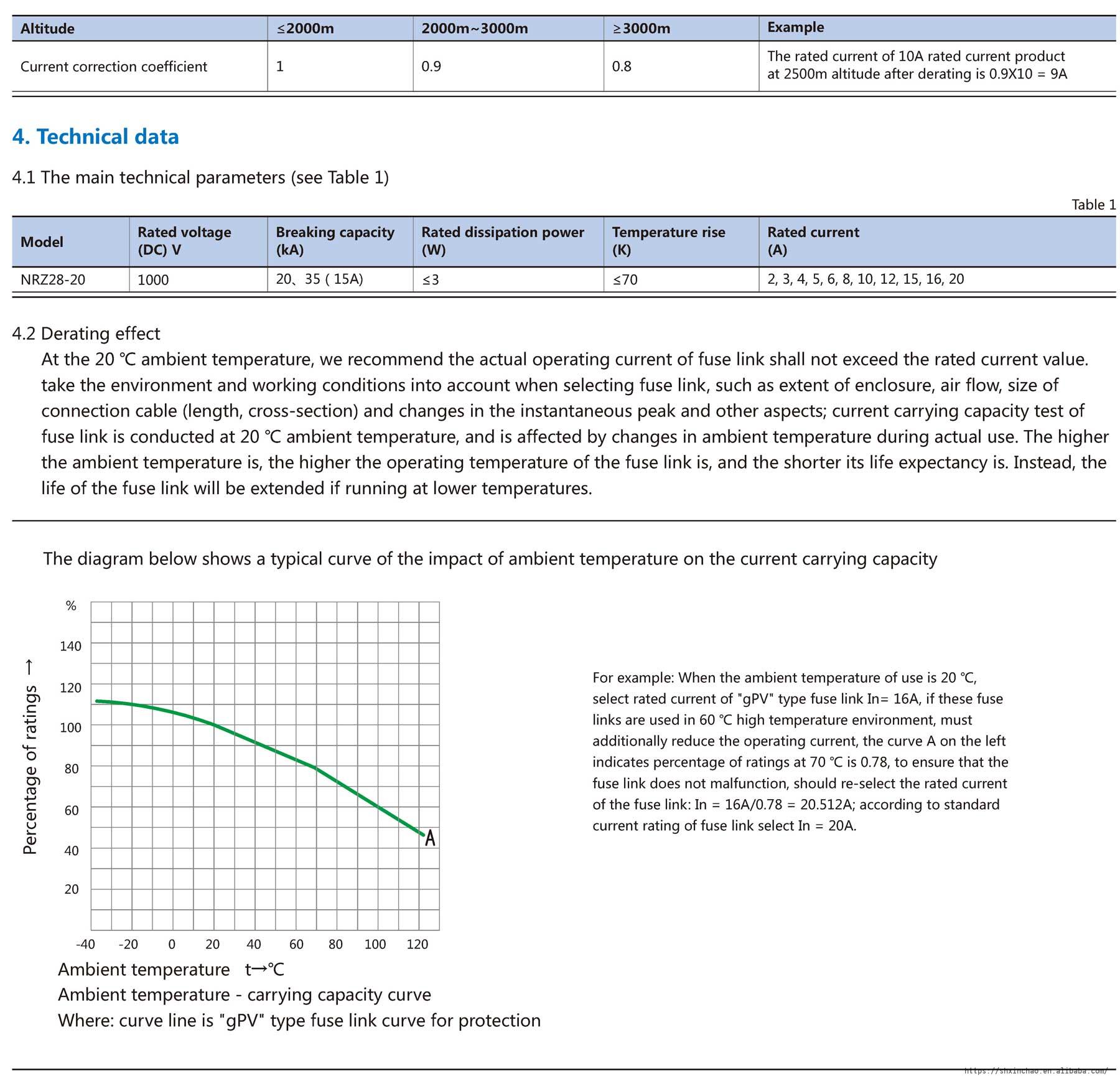Click the '≤70' temperature rise value
The image size is (1120, 1076).
pos(625,279)
